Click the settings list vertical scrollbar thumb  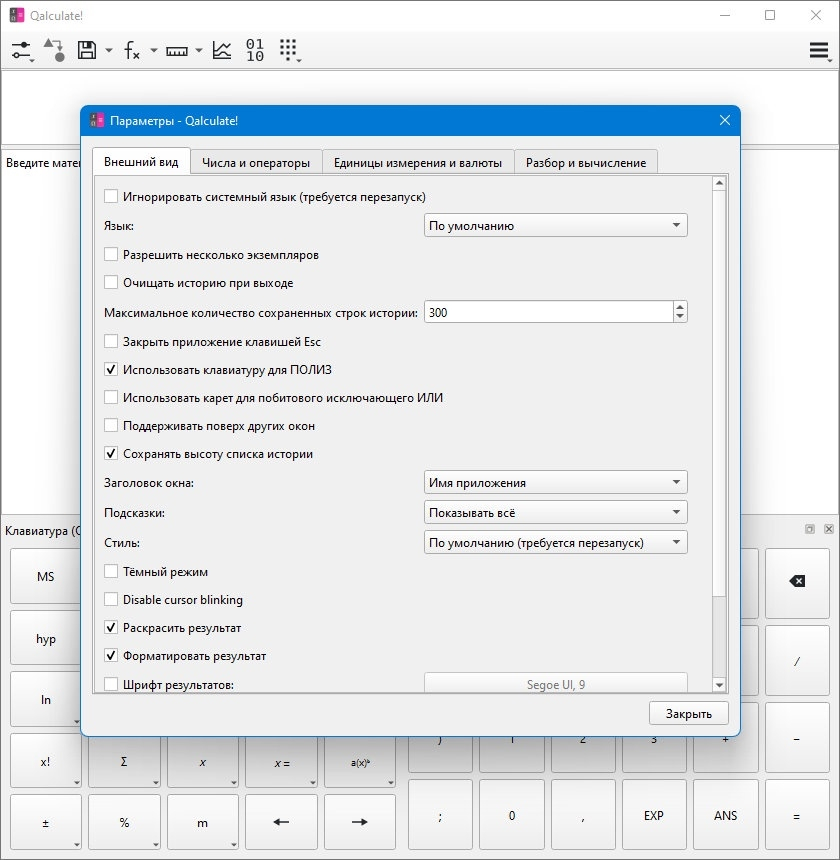(x=719, y=394)
